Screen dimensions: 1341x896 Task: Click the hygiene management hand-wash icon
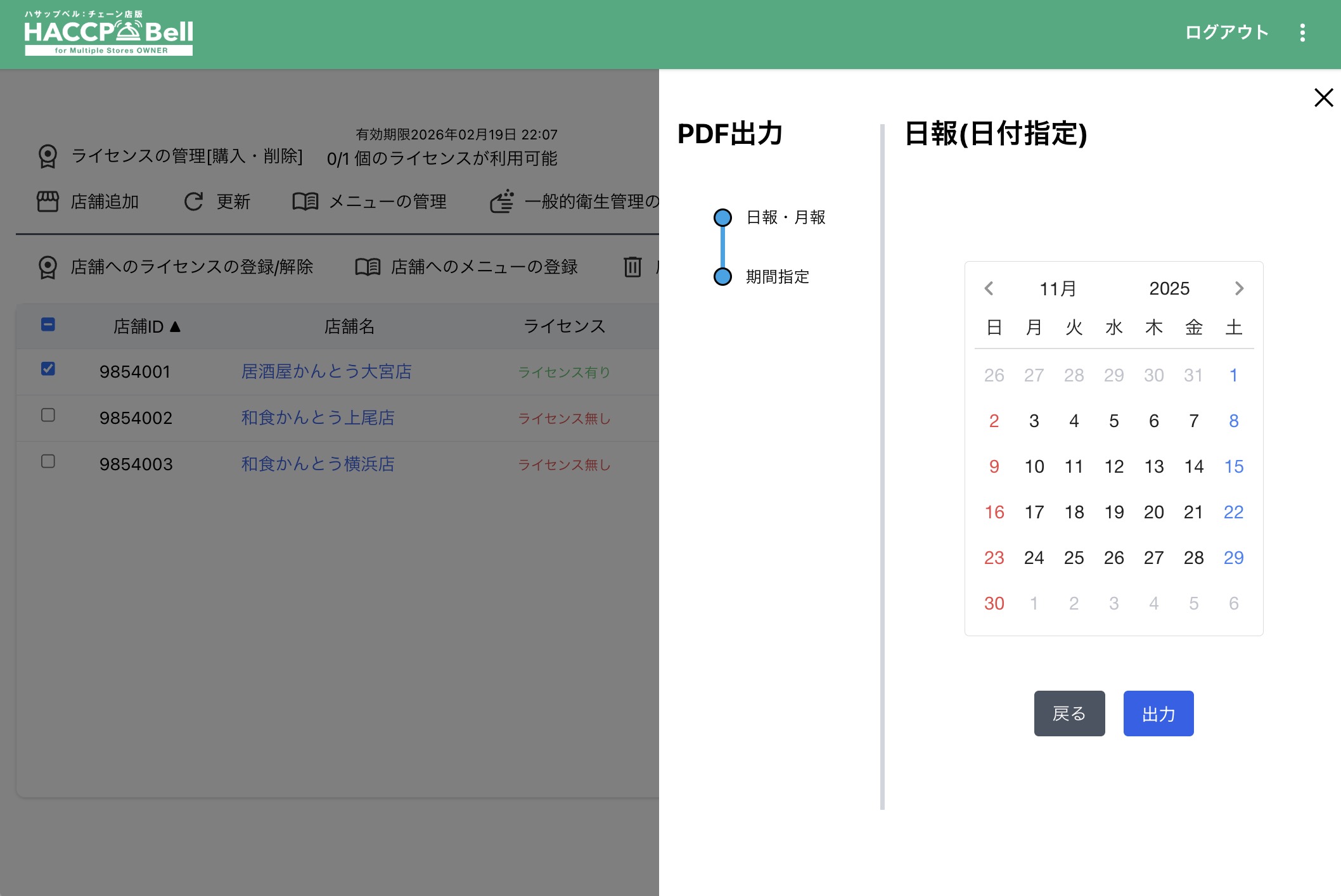(x=502, y=202)
